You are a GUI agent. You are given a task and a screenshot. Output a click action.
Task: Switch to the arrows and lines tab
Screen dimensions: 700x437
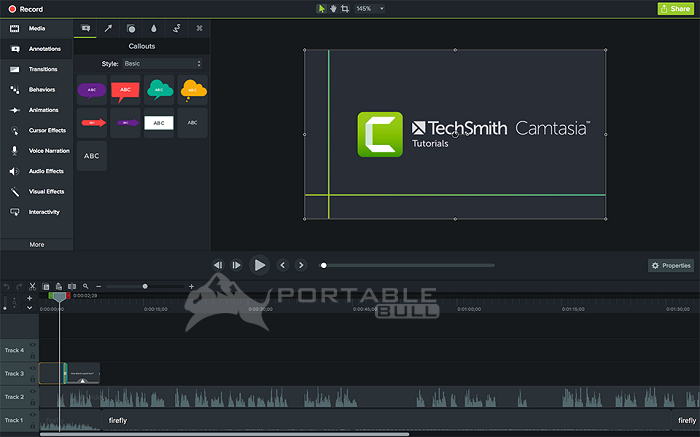[108, 29]
